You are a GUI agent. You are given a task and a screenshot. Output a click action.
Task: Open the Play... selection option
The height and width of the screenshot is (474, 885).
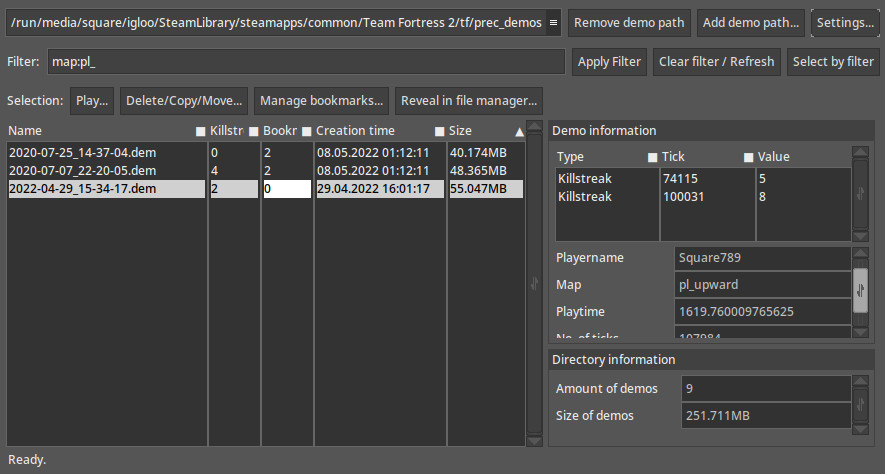click(92, 100)
